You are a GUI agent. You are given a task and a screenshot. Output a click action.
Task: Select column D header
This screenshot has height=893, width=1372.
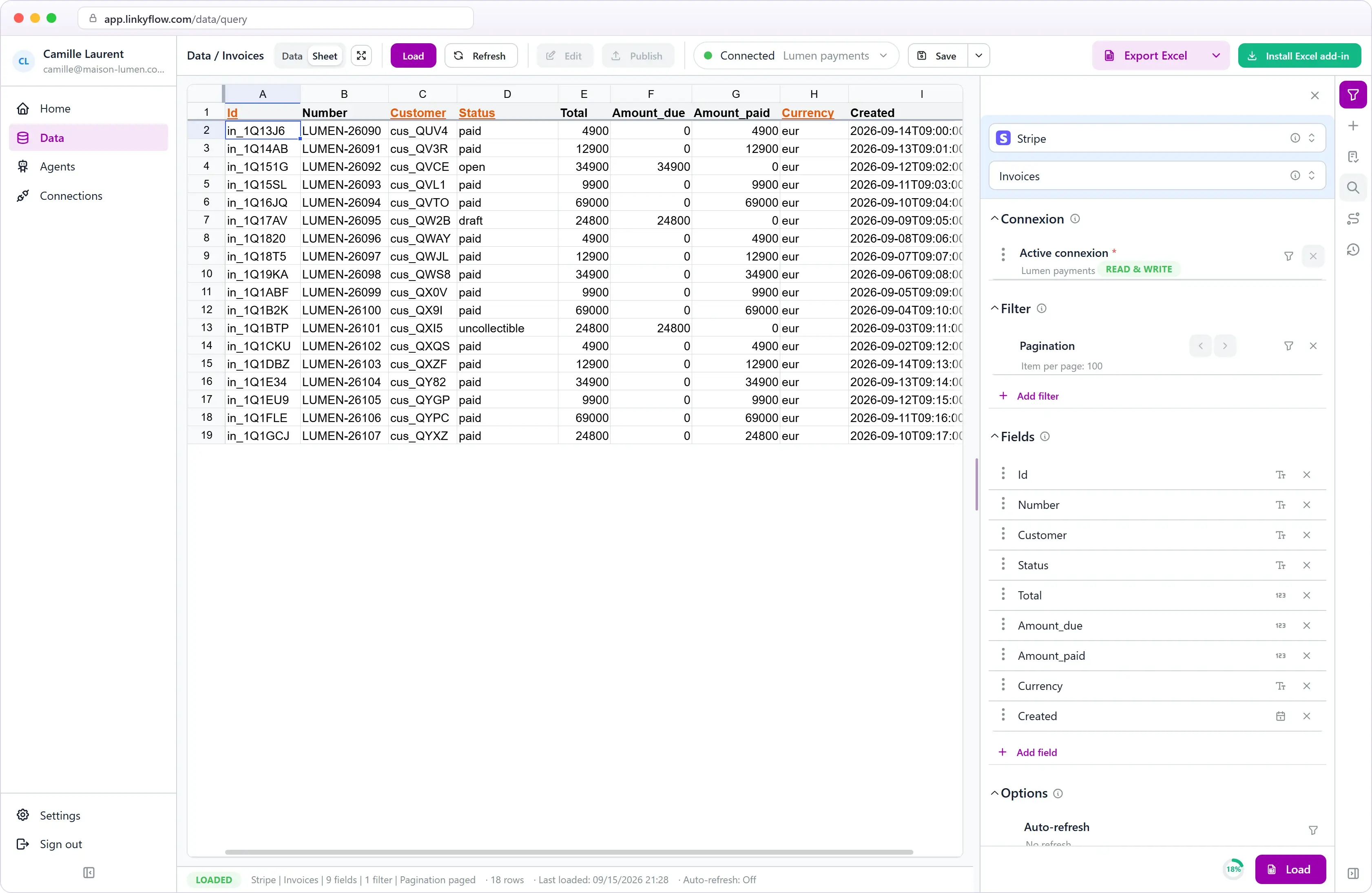tap(507, 94)
